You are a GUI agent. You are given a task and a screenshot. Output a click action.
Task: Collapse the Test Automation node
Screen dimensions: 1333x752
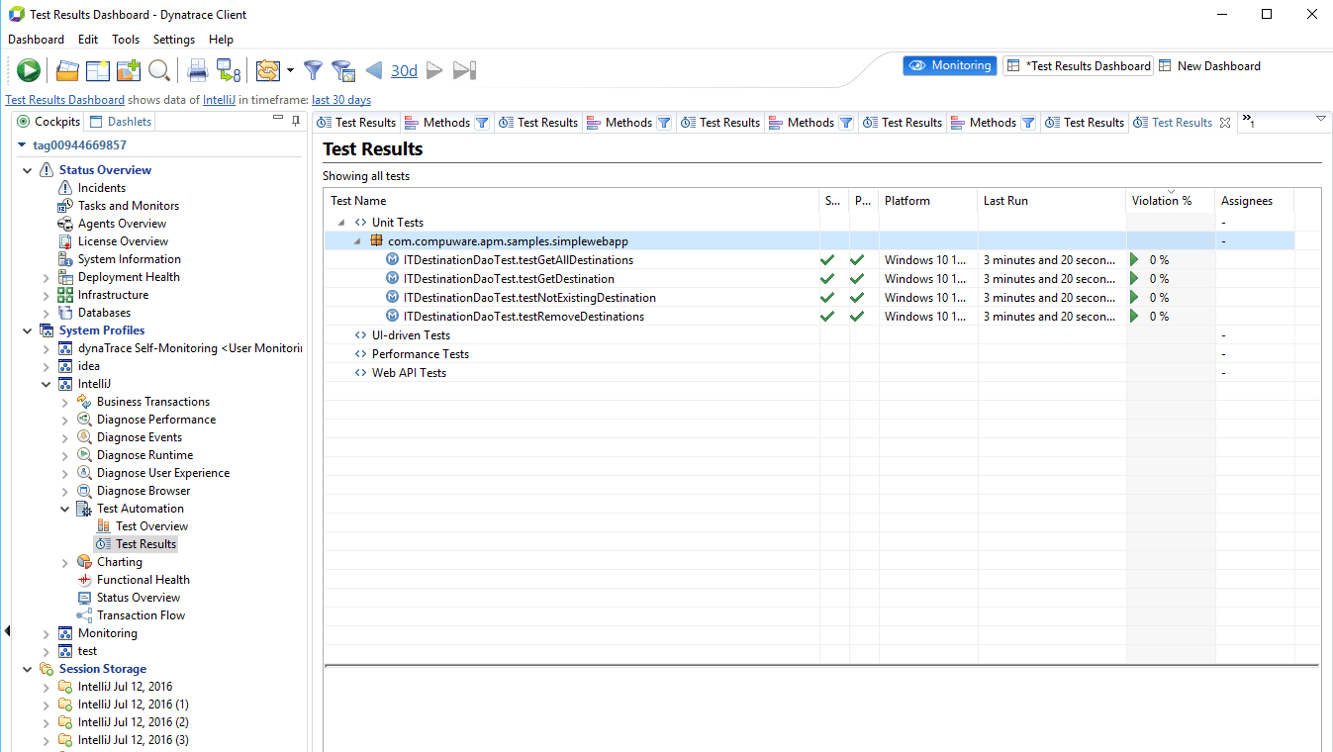point(65,509)
